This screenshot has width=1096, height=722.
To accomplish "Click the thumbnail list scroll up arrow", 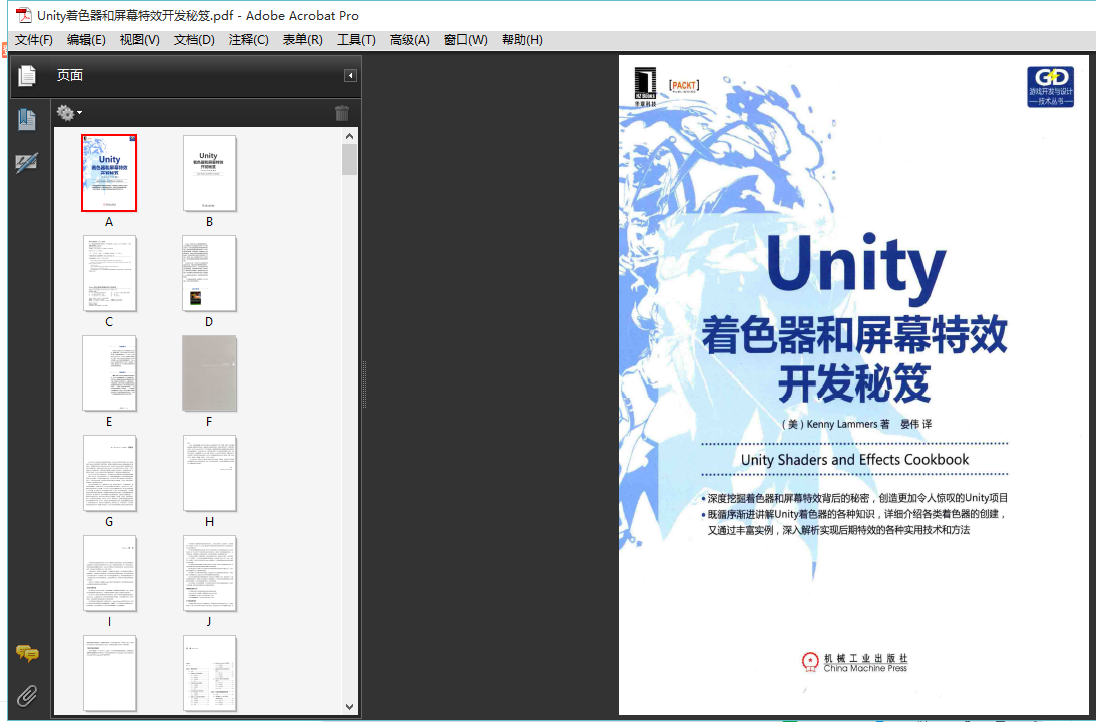I will coord(349,136).
